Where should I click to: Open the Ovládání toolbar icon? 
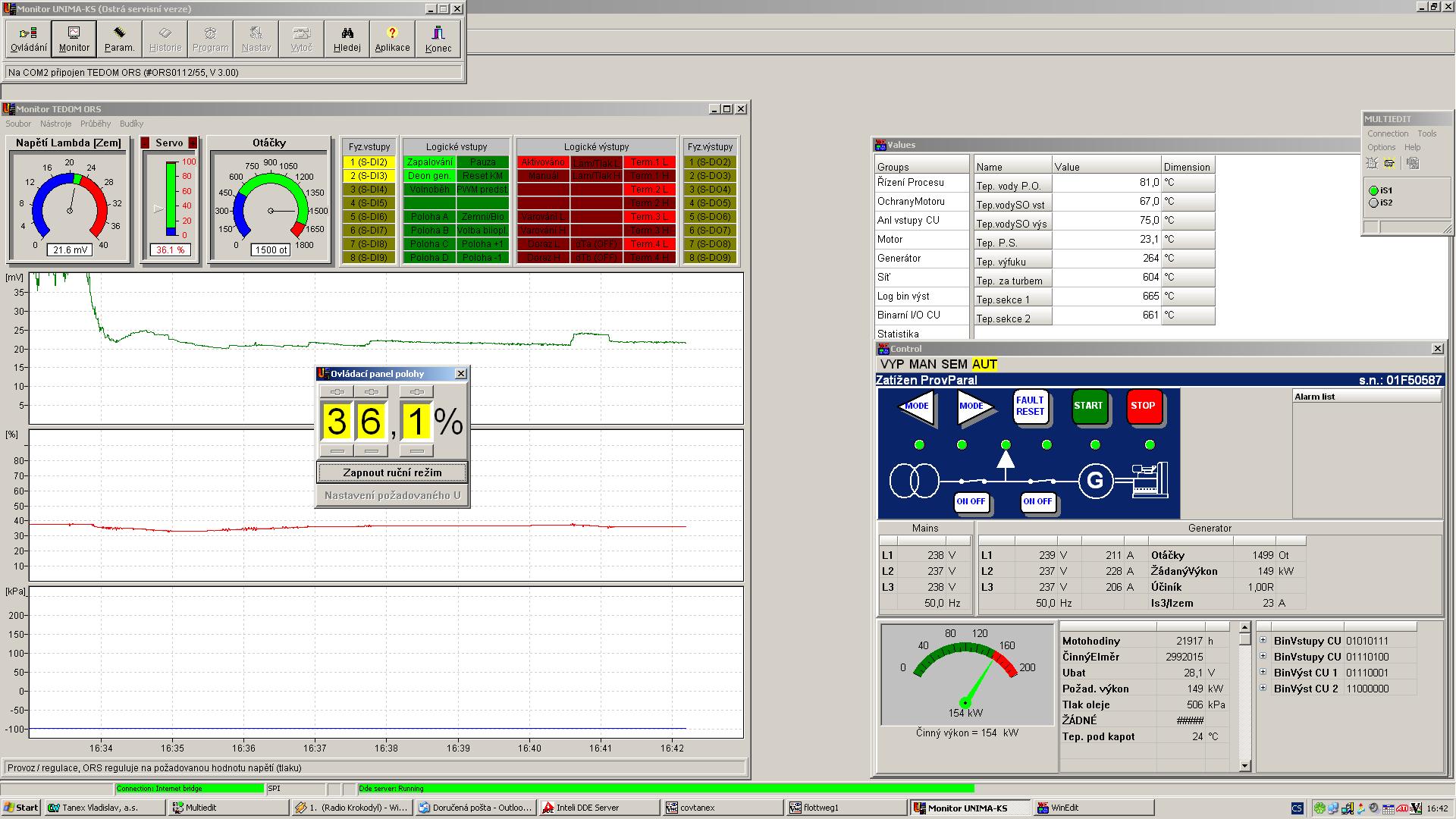[28, 38]
